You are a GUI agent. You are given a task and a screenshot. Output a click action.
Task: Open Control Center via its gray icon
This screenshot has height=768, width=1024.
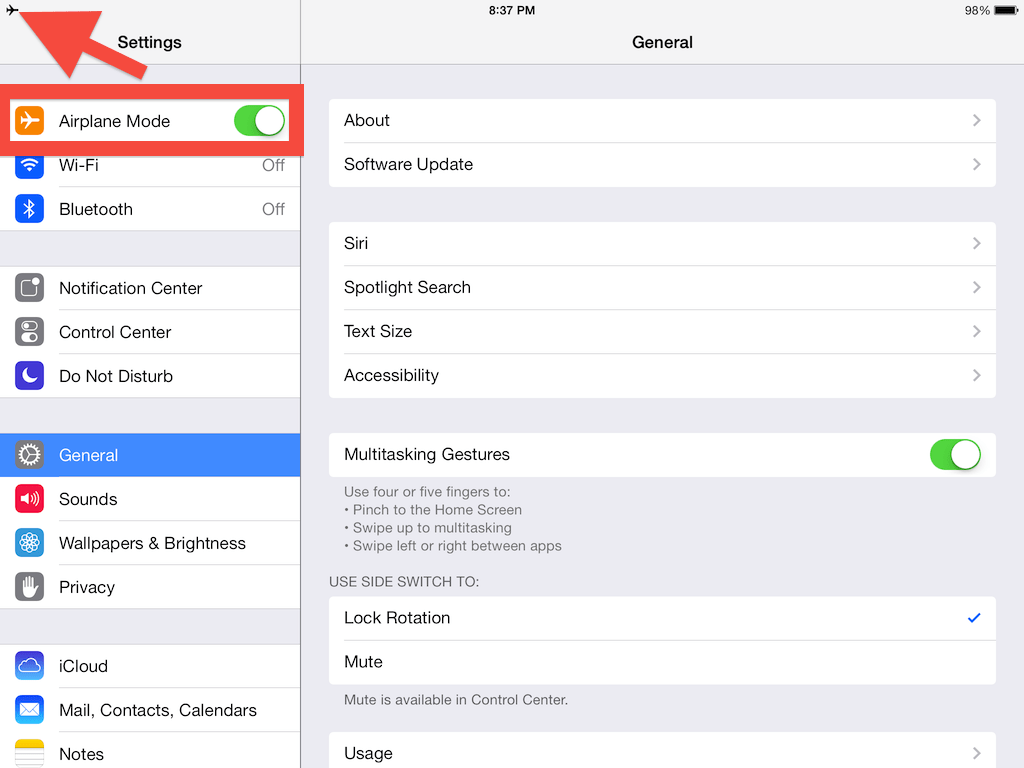(29, 332)
